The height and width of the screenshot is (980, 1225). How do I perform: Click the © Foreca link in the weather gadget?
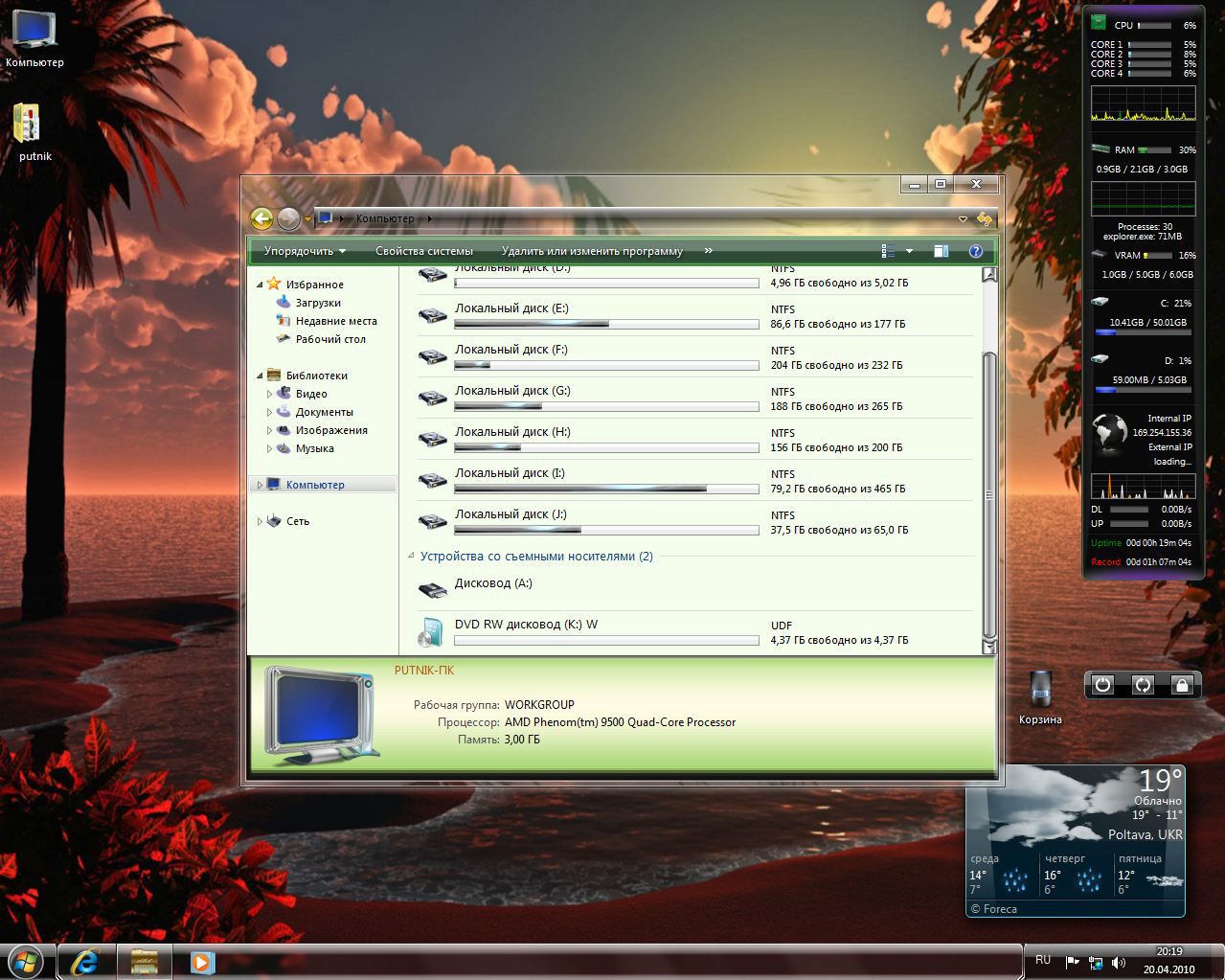click(994, 909)
